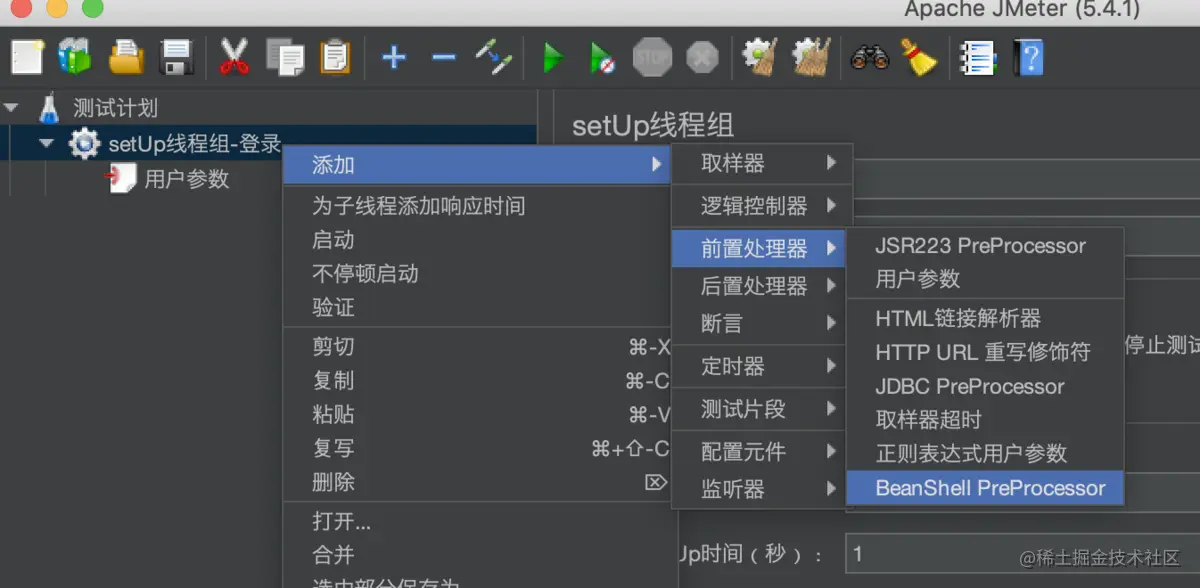The image size is (1200, 588).
Task: Select HTML链接解析器
Action: pos(985,319)
